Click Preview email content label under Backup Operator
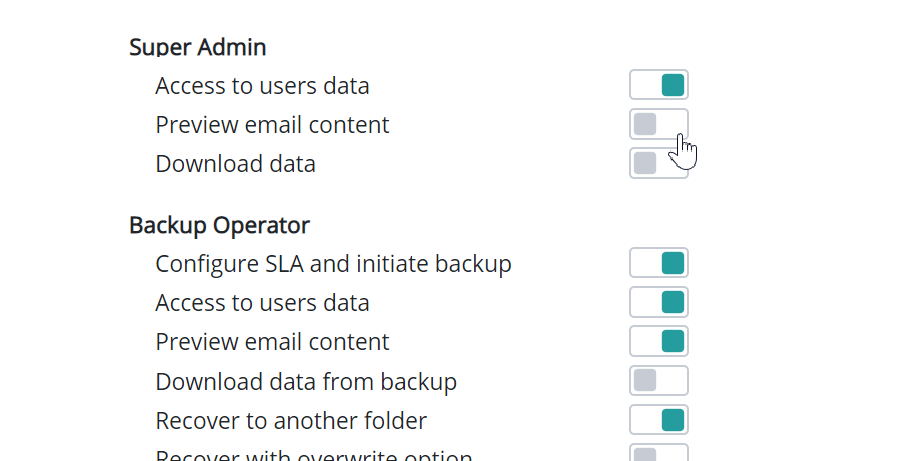 272,342
